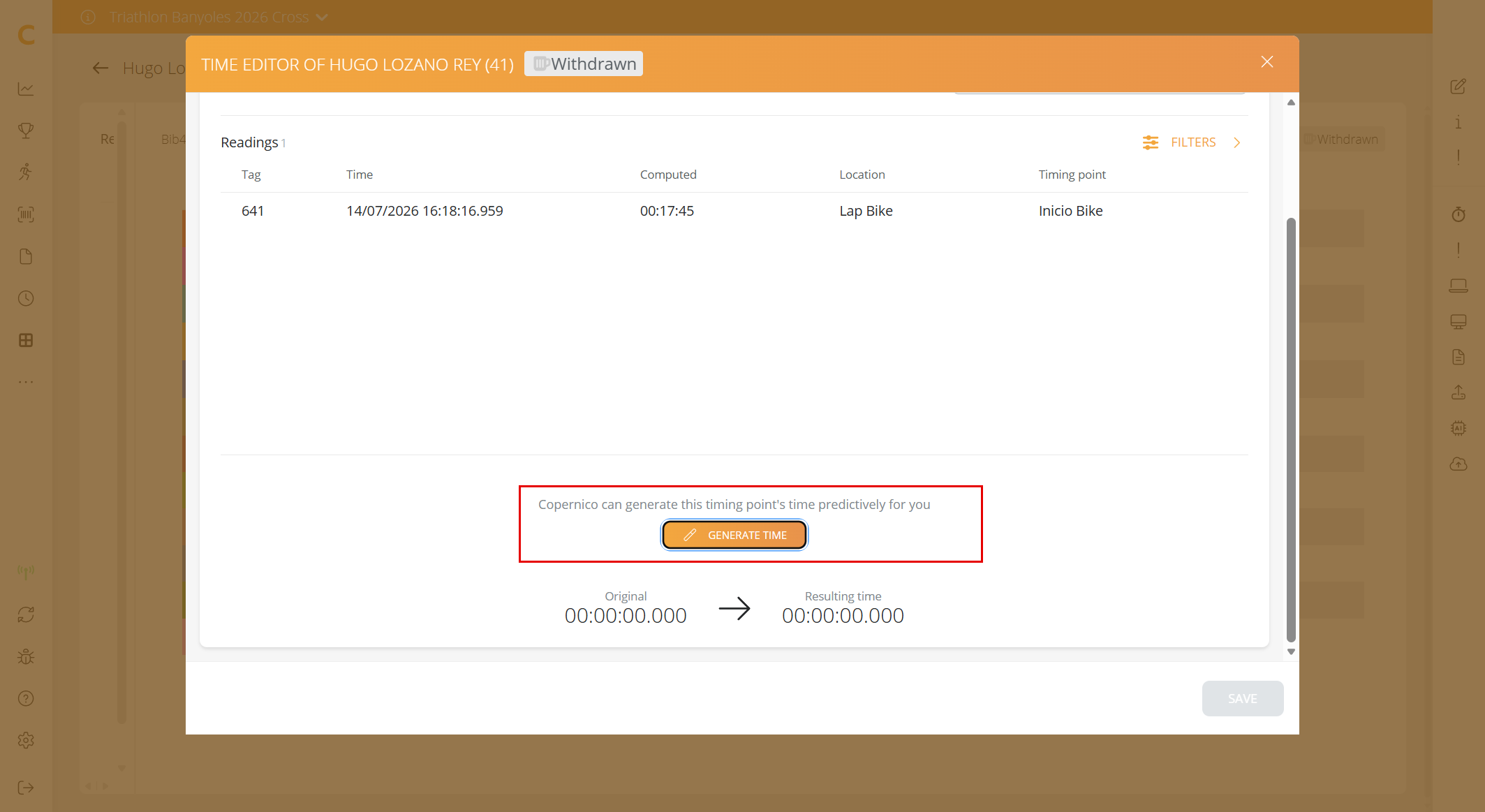1485x812 pixels.
Task: Open the runner participants sidebar icon
Action: click(x=26, y=172)
